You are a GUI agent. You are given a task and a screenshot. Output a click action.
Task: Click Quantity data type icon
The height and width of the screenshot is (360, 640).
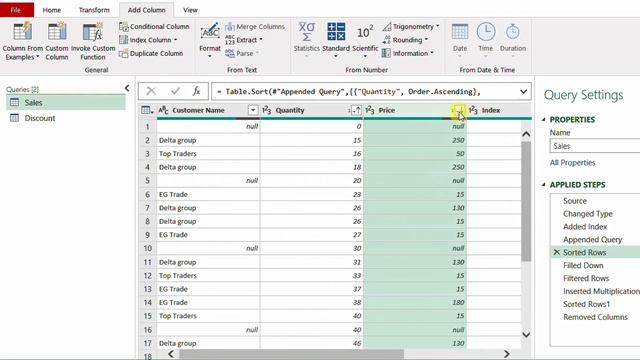tap(267, 110)
